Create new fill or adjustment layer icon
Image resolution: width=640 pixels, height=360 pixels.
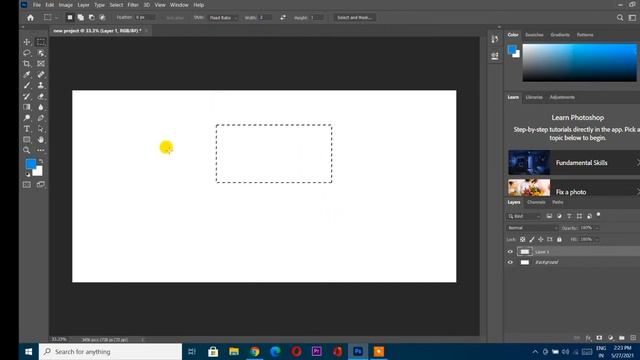pyautogui.click(x=611, y=338)
